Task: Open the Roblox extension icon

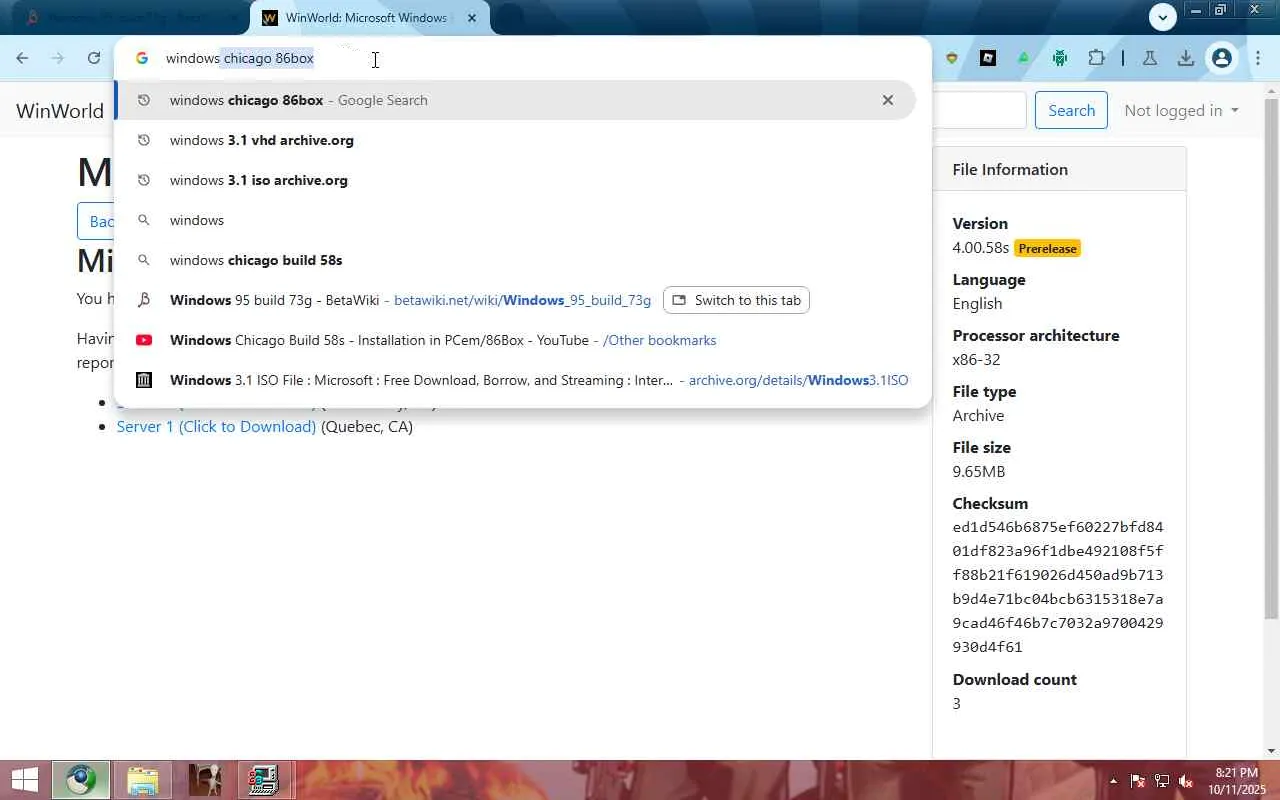Action: tap(988, 58)
